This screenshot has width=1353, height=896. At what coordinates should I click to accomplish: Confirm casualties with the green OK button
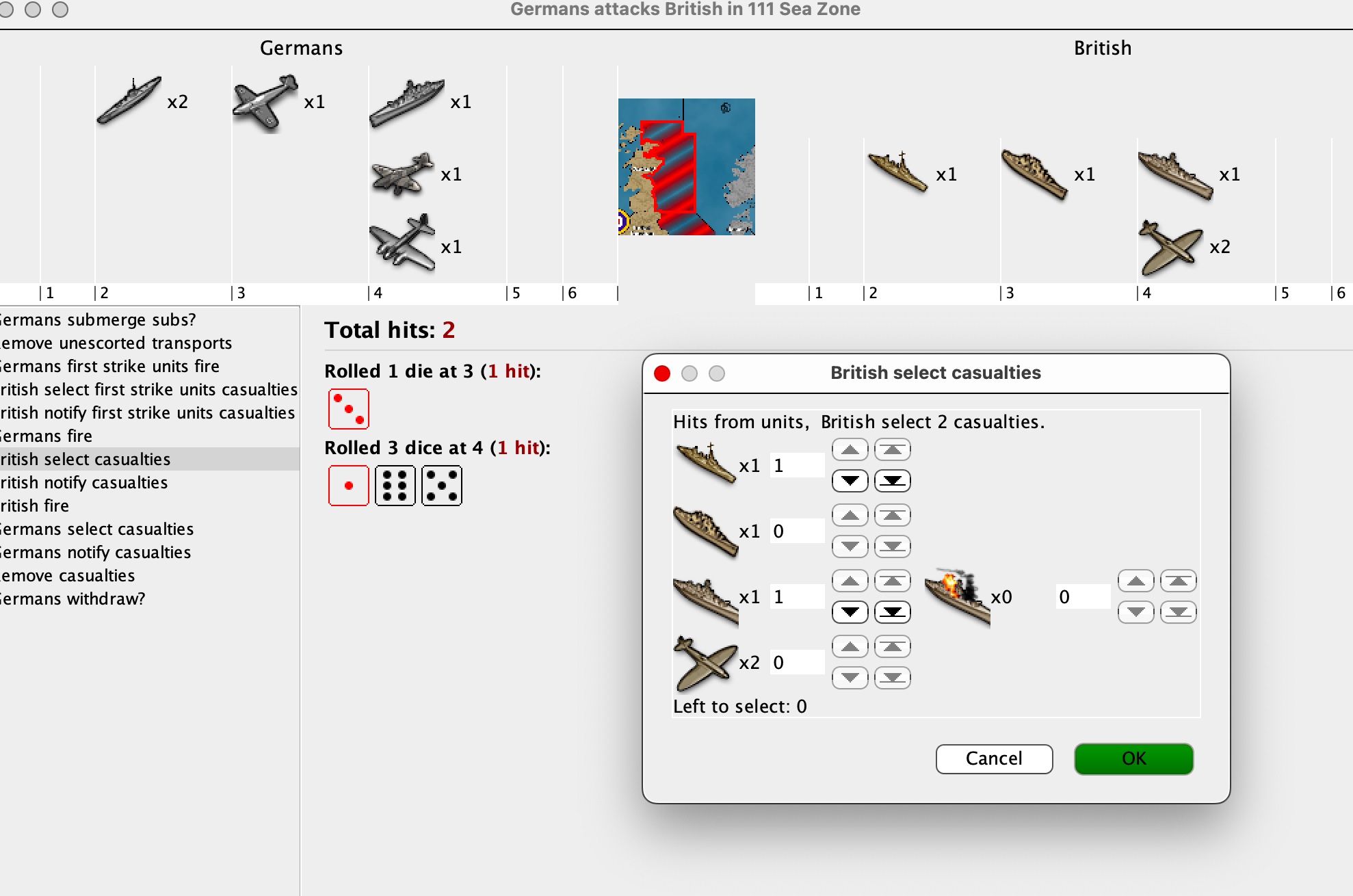[1133, 759]
